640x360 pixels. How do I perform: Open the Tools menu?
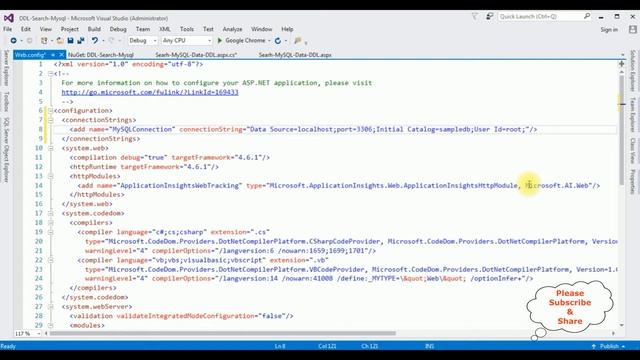point(187,29)
